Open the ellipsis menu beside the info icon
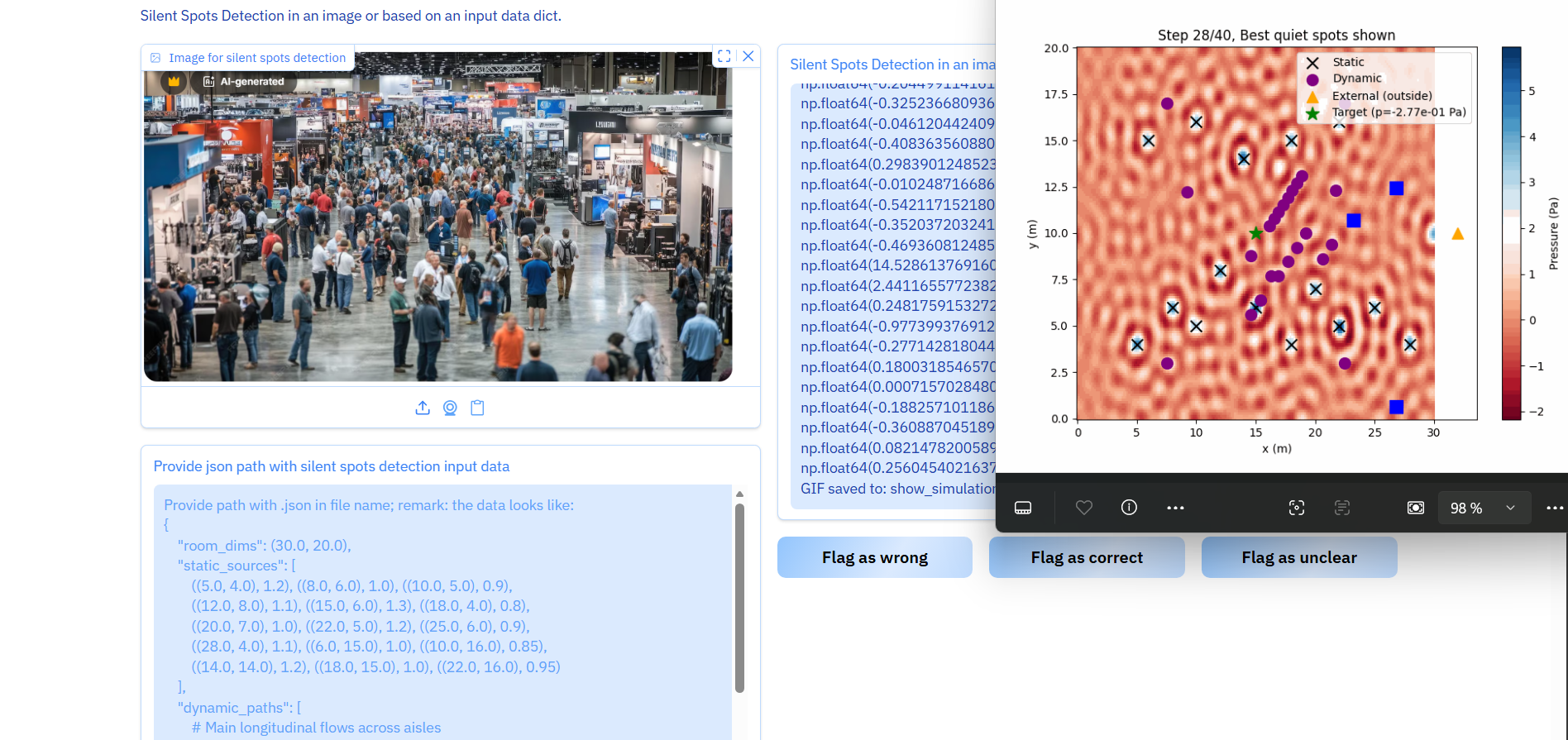The height and width of the screenshot is (740, 1568). pyautogui.click(x=1175, y=508)
